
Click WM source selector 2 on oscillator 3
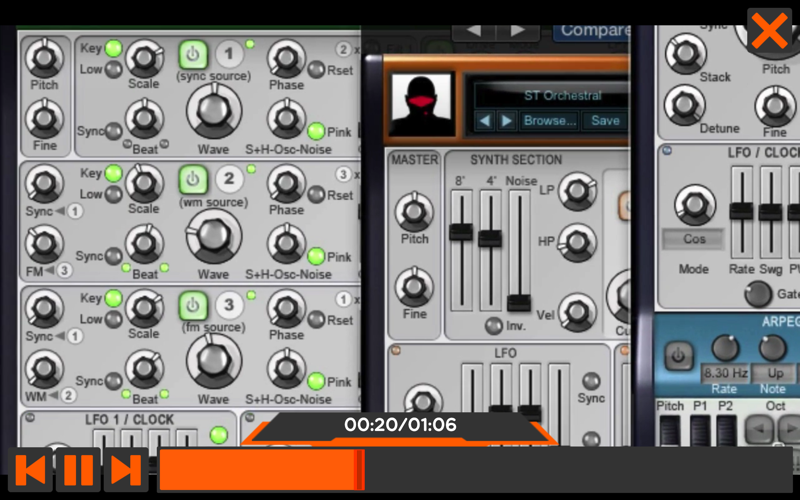click(68, 394)
